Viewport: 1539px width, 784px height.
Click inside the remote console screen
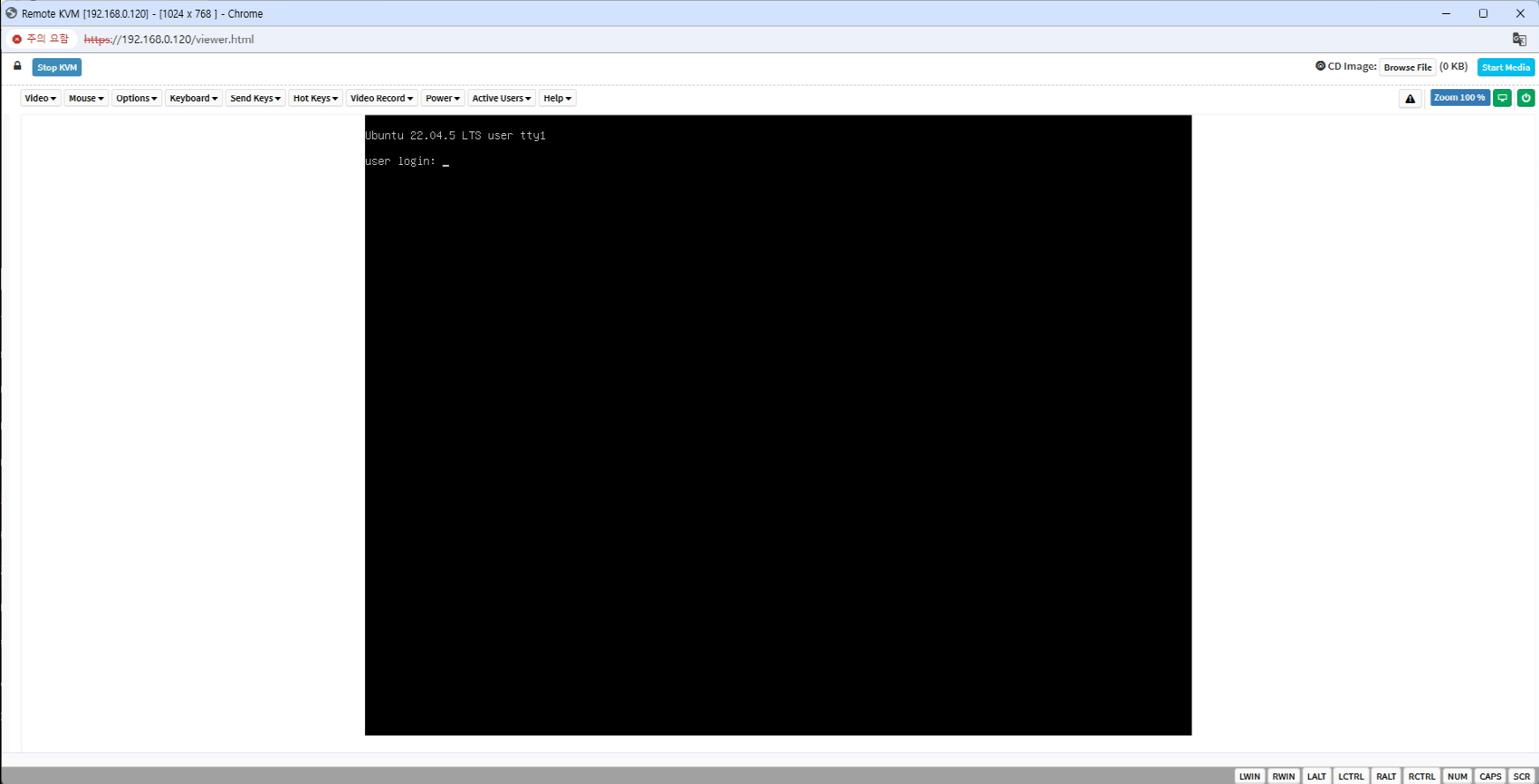[x=778, y=425]
